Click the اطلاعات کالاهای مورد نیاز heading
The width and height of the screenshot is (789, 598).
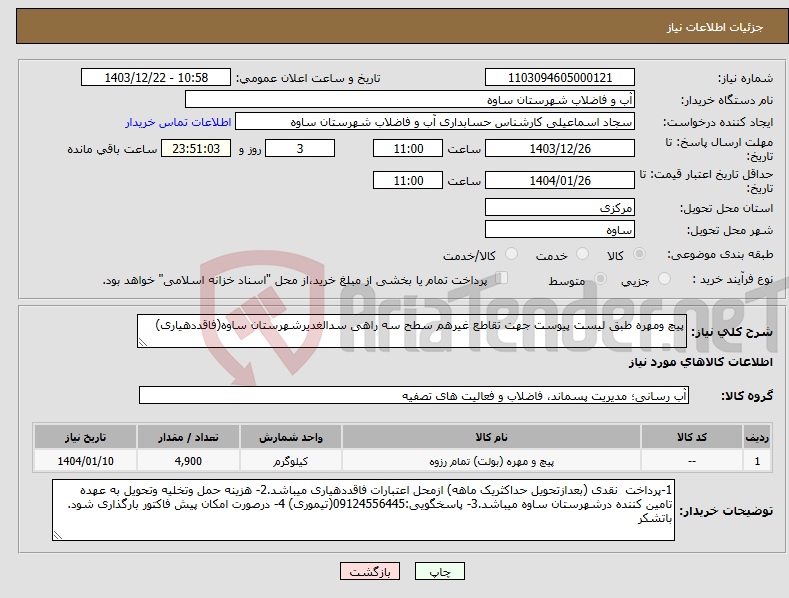[700, 362]
